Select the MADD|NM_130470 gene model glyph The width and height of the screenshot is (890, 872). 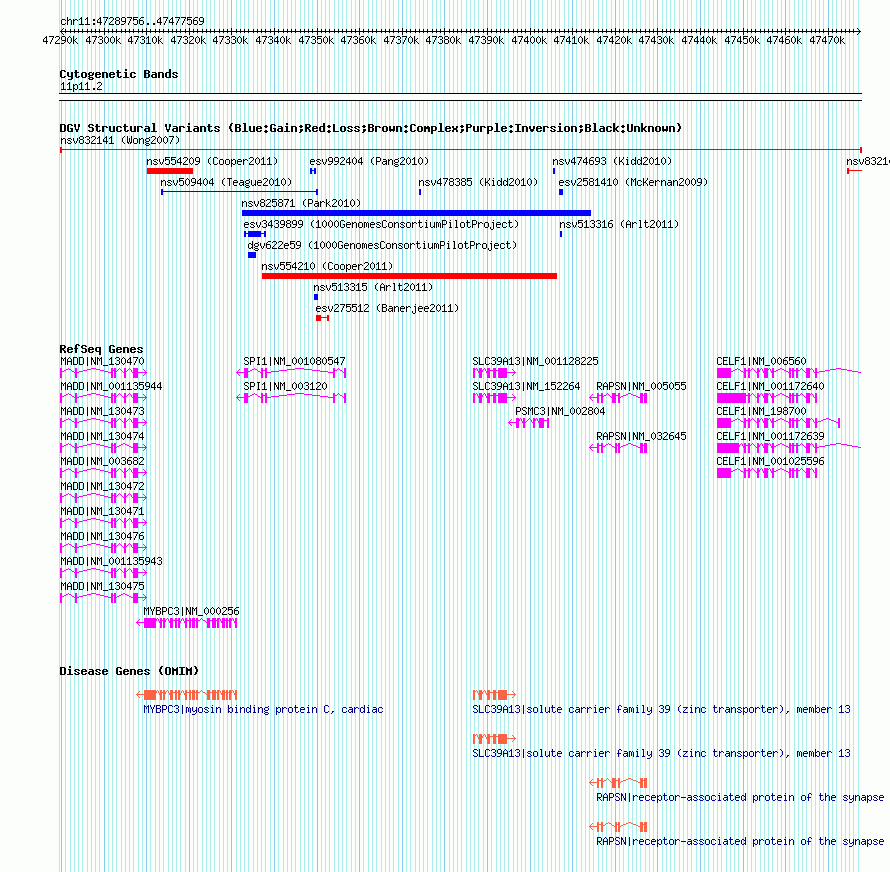pos(103,373)
